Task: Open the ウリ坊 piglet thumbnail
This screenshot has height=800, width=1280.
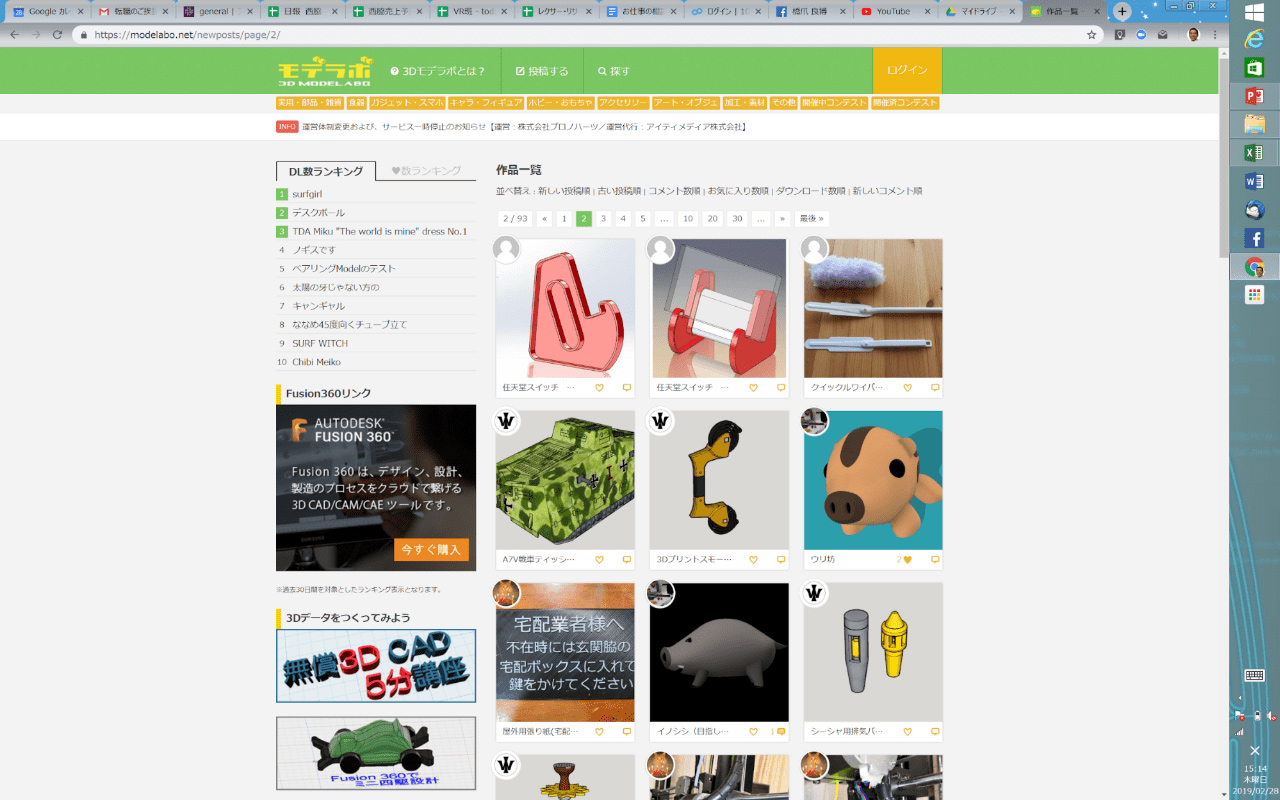Action: 873,480
